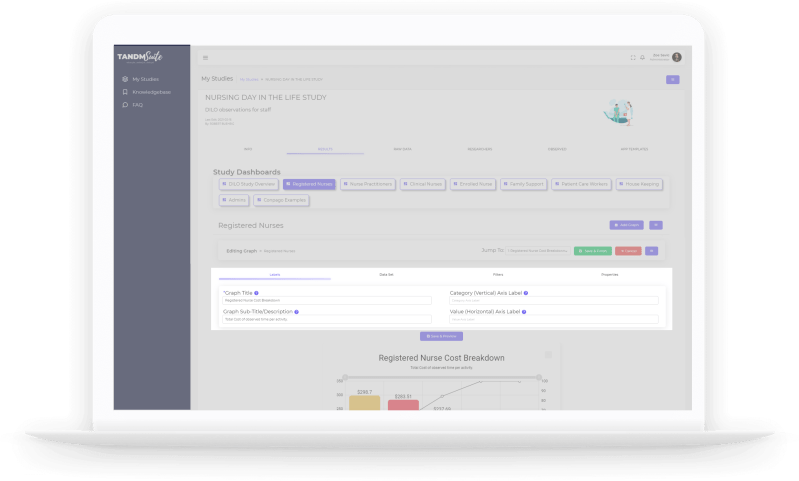Viewport: 799px width, 481px height.
Task: Focus the Graph Sub-Title/Description input field
Action: coord(327,319)
